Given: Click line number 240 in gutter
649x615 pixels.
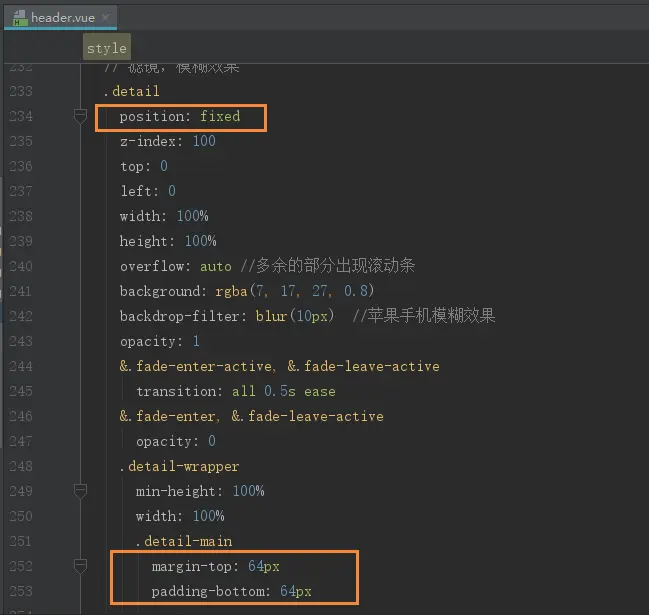Looking at the screenshot, I should pos(21,266).
